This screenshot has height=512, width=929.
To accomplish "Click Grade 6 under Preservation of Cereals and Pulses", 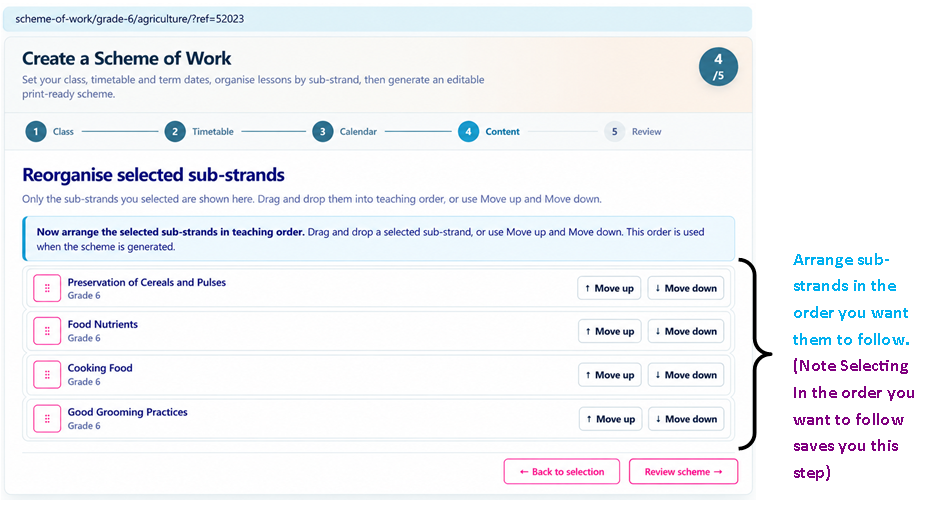I will 84,296.
